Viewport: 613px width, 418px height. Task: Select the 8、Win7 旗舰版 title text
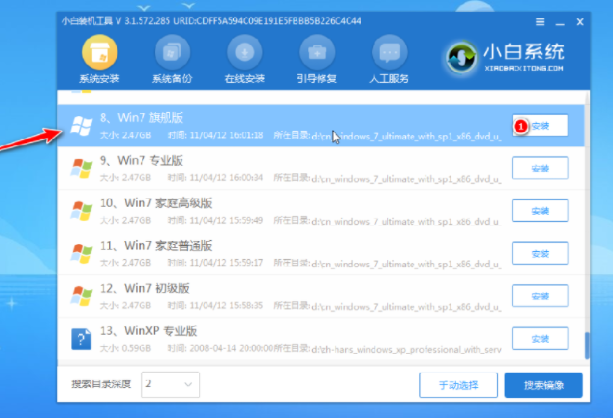(x=141, y=118)
